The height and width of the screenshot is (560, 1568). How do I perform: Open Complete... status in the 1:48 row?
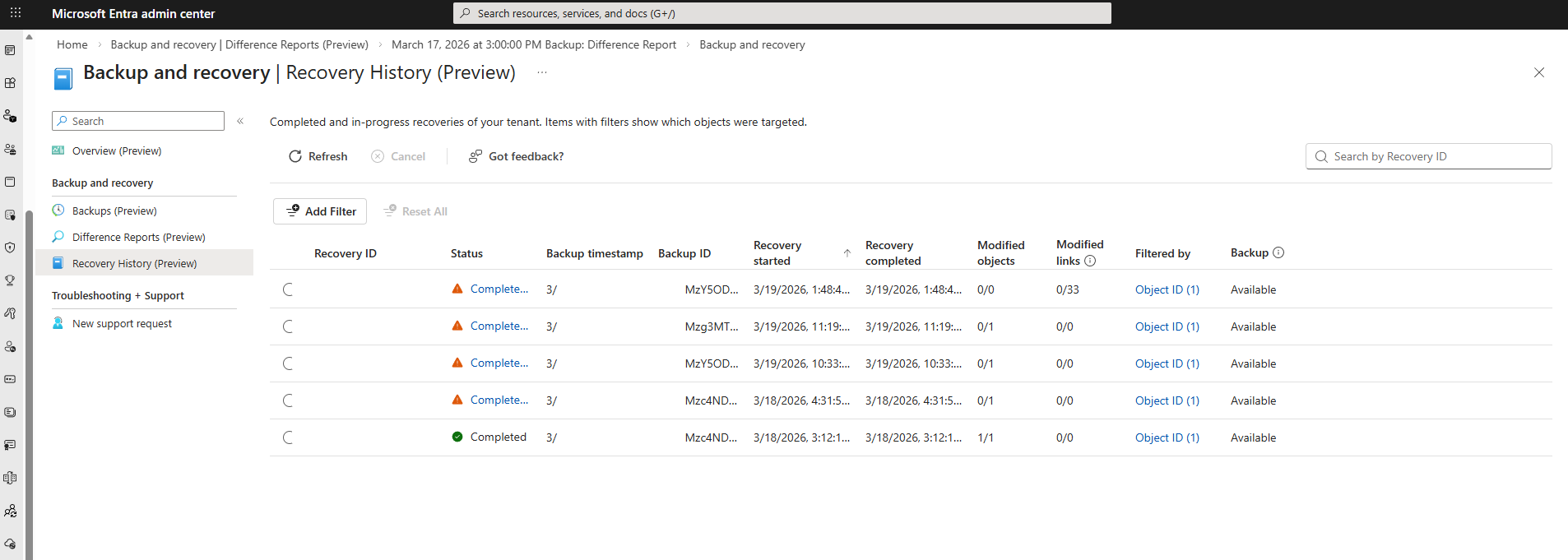(x=499, y=289)
